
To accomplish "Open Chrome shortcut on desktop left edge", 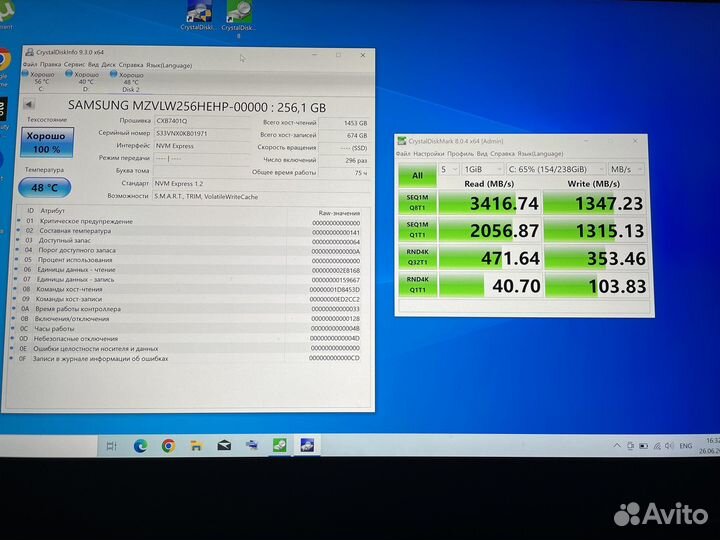I will (x=4, y=61).
